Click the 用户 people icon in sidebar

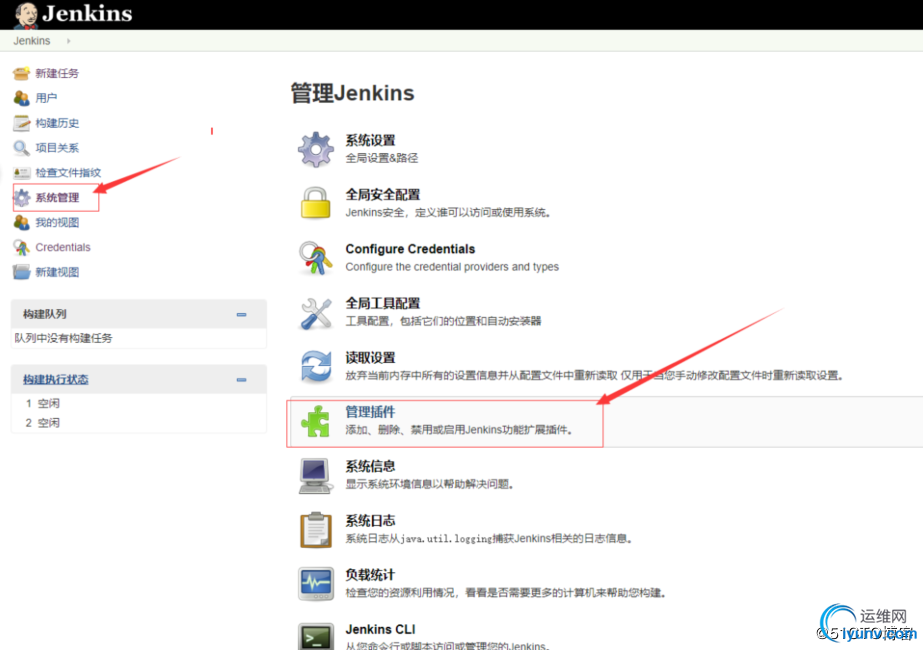[x=21, y=98]
